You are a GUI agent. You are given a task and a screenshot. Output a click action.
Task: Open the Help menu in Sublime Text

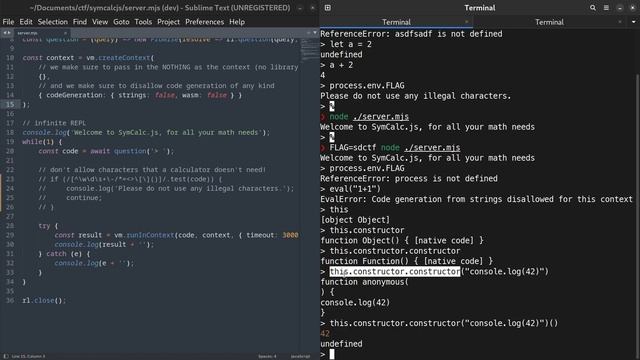(x=237, y=22)
